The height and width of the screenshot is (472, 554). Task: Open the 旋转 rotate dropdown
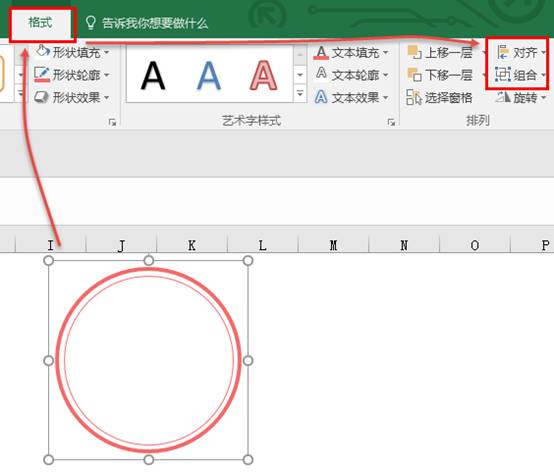(520, 97)
